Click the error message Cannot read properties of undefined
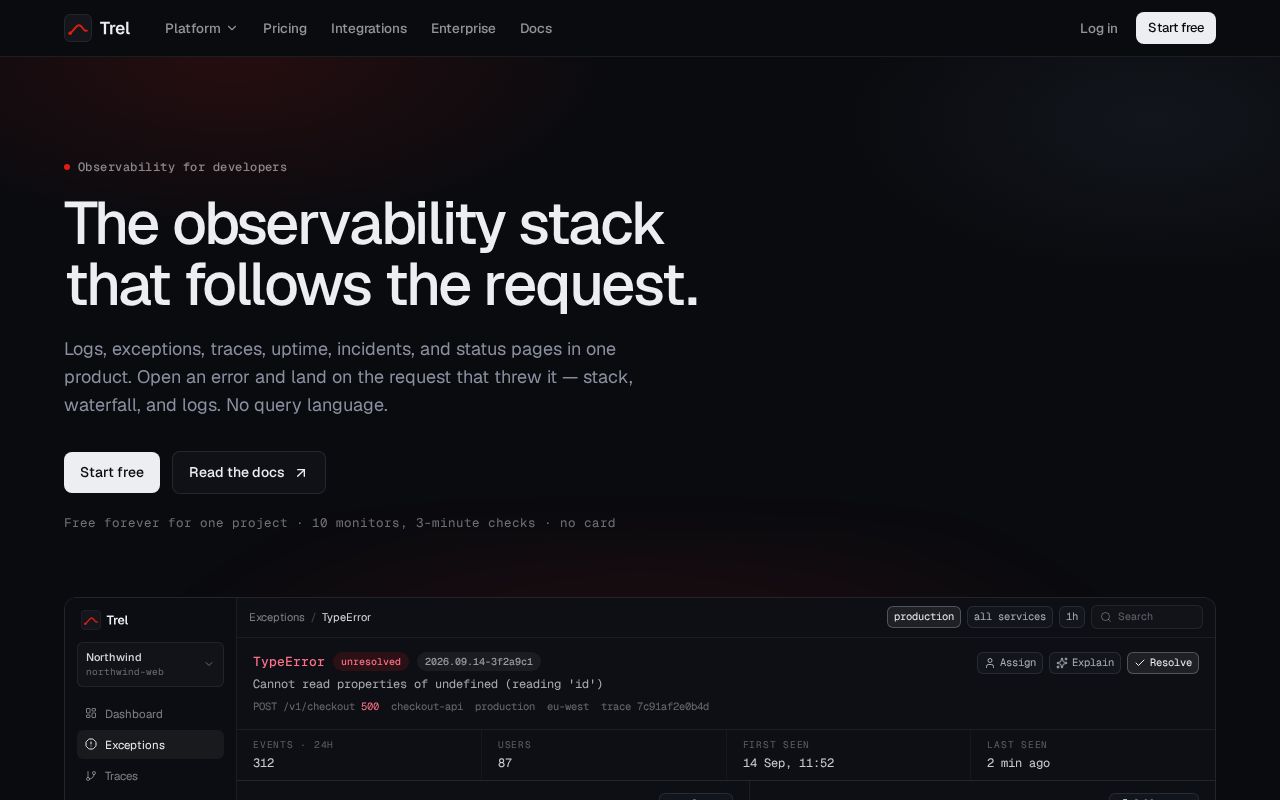The height and width of the screenshot is (800, 1280). [428, 684]
